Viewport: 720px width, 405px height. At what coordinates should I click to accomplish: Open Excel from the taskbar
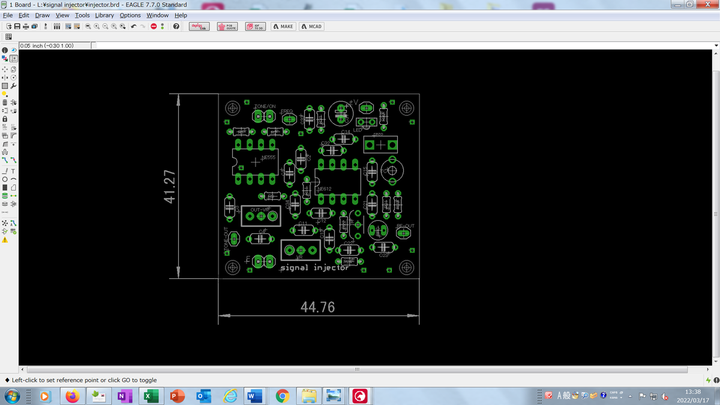tap(151, 396)
